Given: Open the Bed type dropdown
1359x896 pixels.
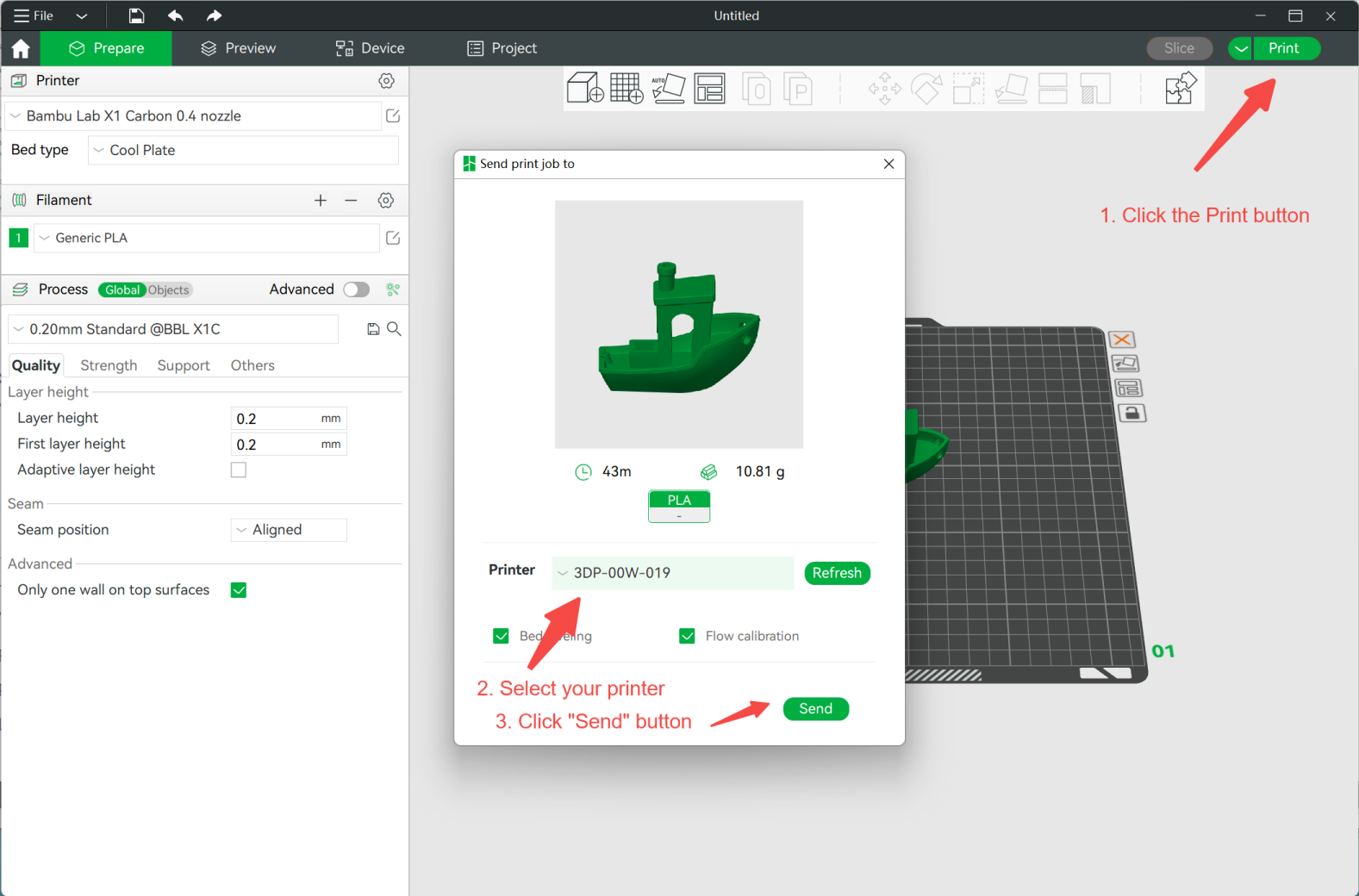Looking at the screenshot, I should click(243, 150).
